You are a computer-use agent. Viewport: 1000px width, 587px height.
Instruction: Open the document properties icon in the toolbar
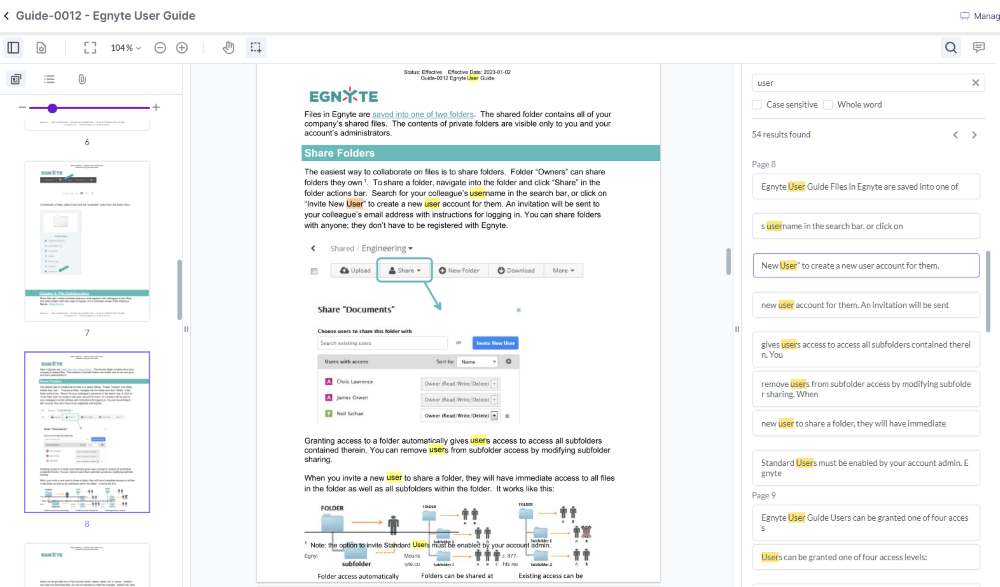tap(41, 48)
